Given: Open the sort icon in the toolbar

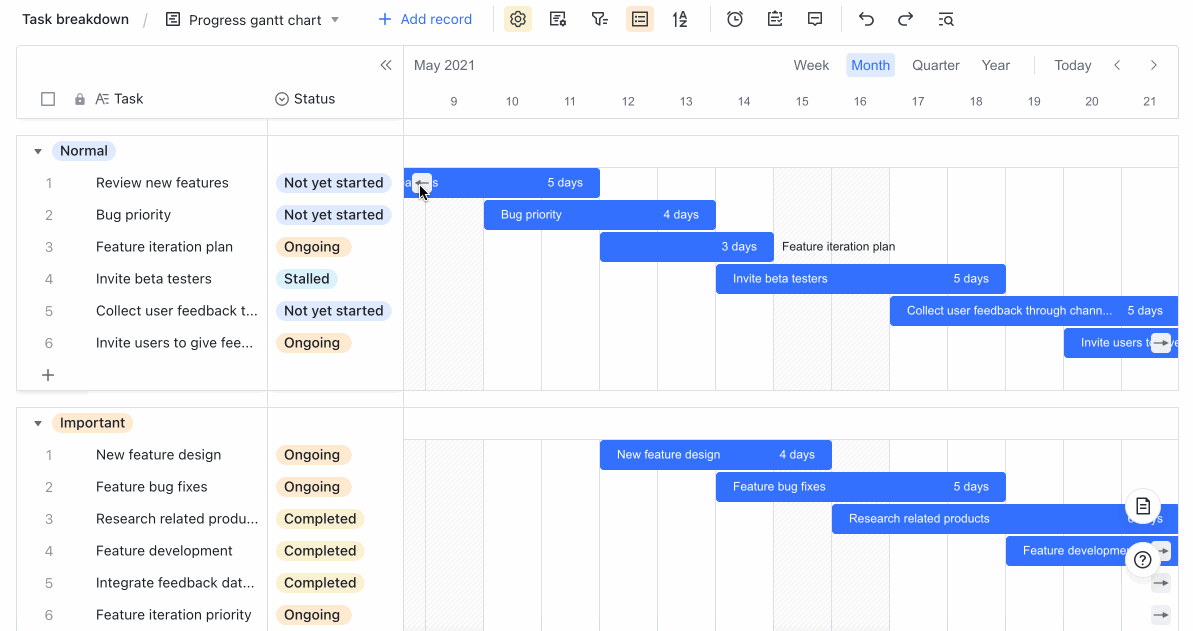Looking at the screenshot, I should click(681, 19).
